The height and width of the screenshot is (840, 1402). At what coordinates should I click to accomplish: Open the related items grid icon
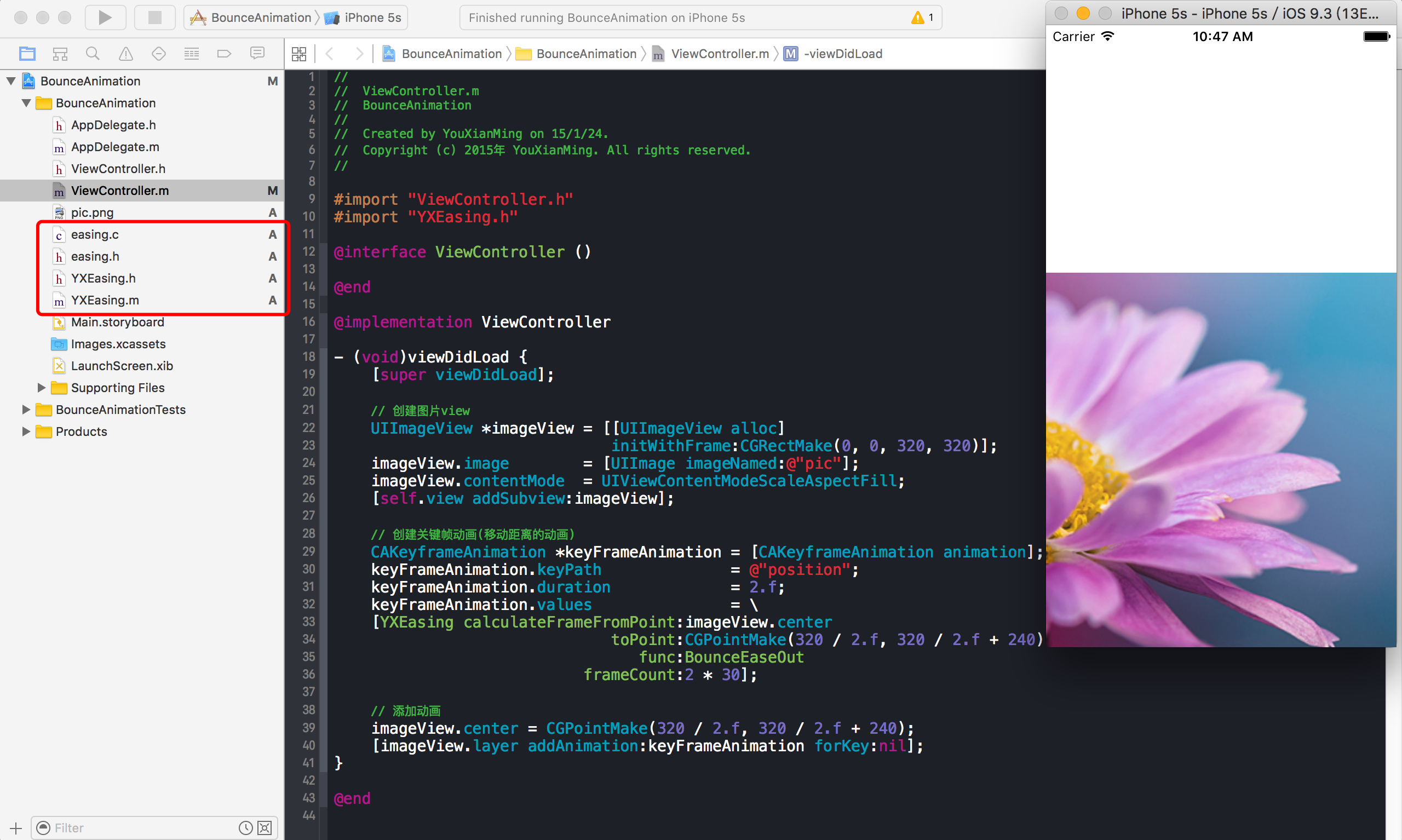pyautogui.click(x=299, y=54)
